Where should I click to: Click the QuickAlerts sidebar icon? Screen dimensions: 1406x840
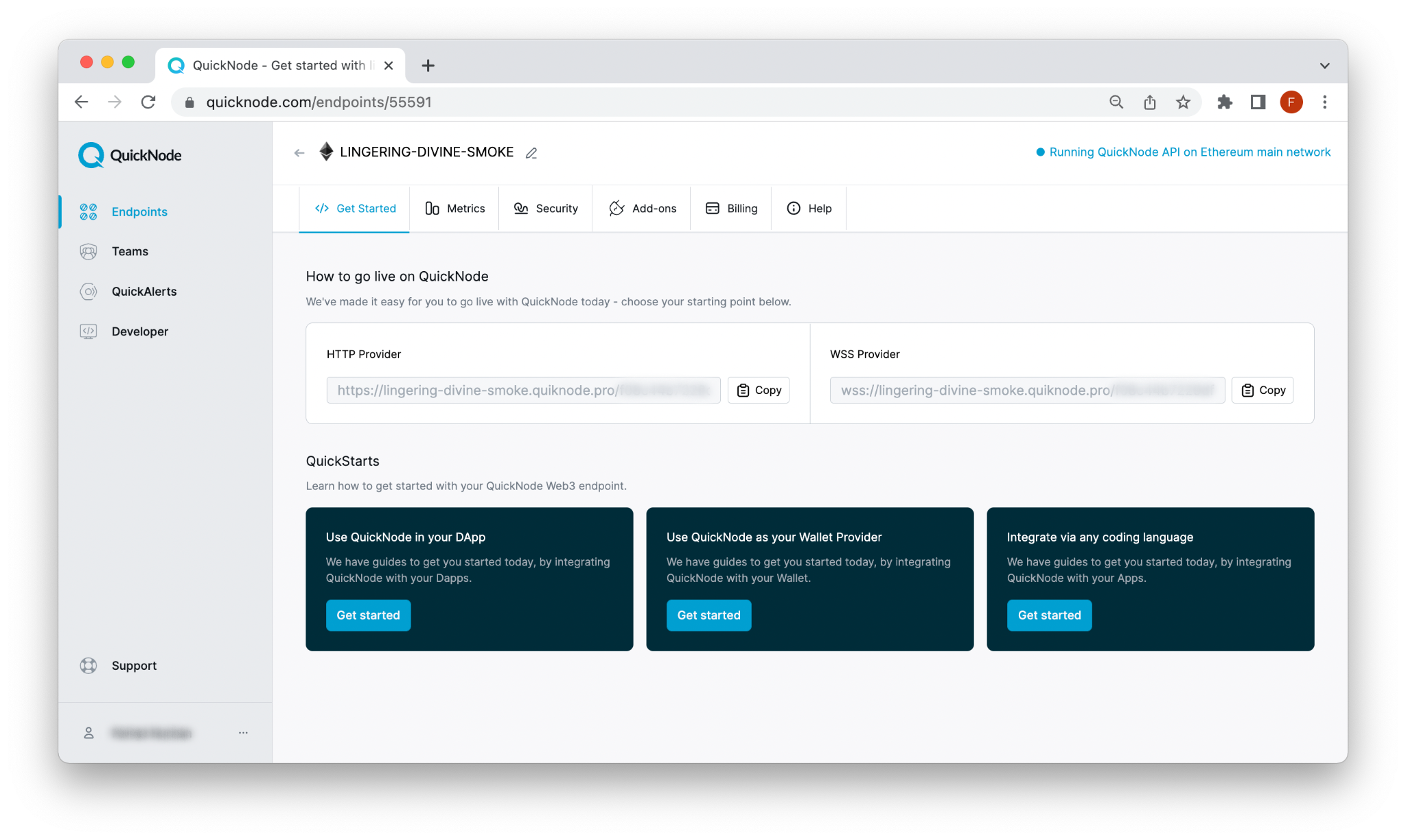click(89, 291)
